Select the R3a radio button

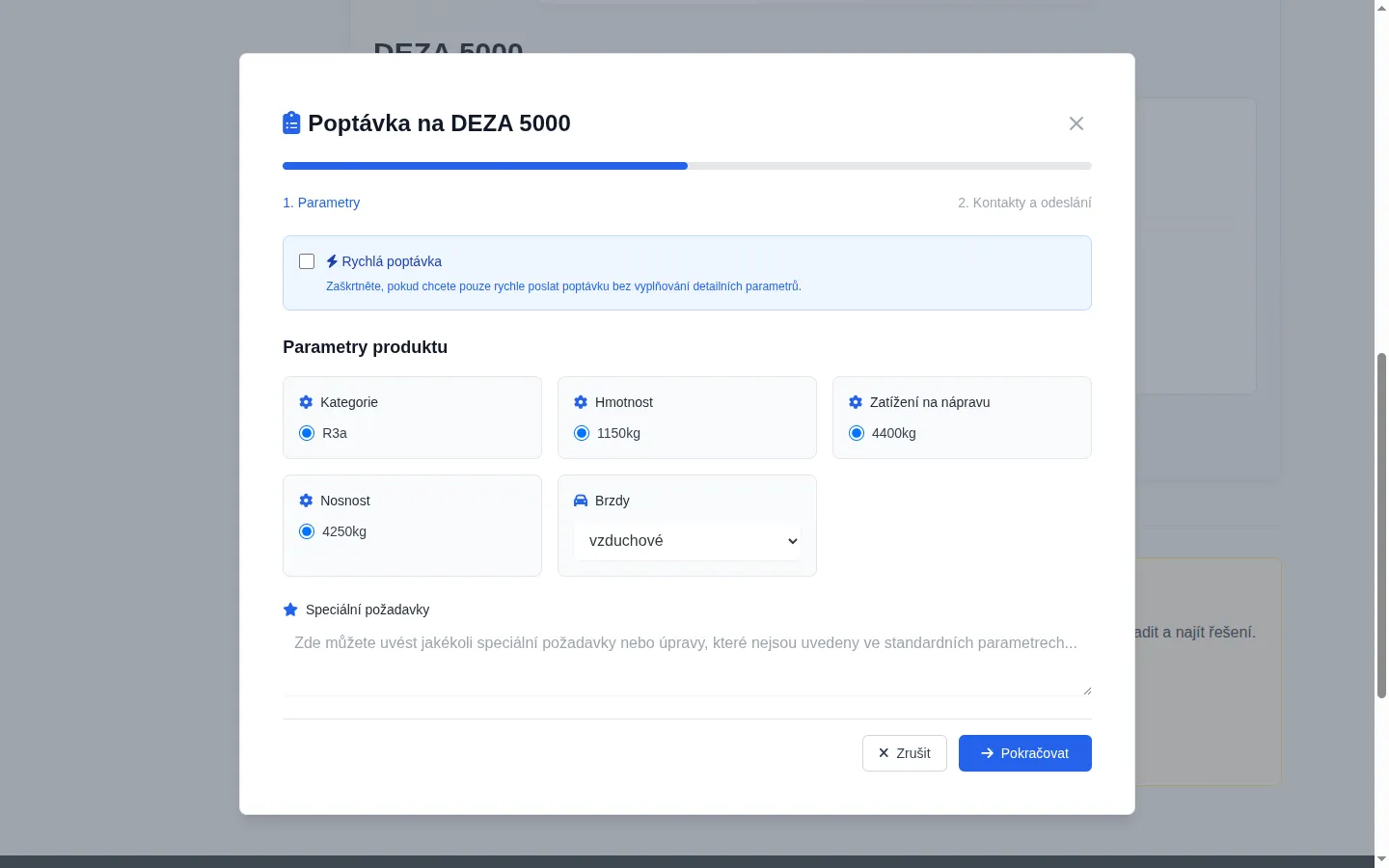[307, 433]
